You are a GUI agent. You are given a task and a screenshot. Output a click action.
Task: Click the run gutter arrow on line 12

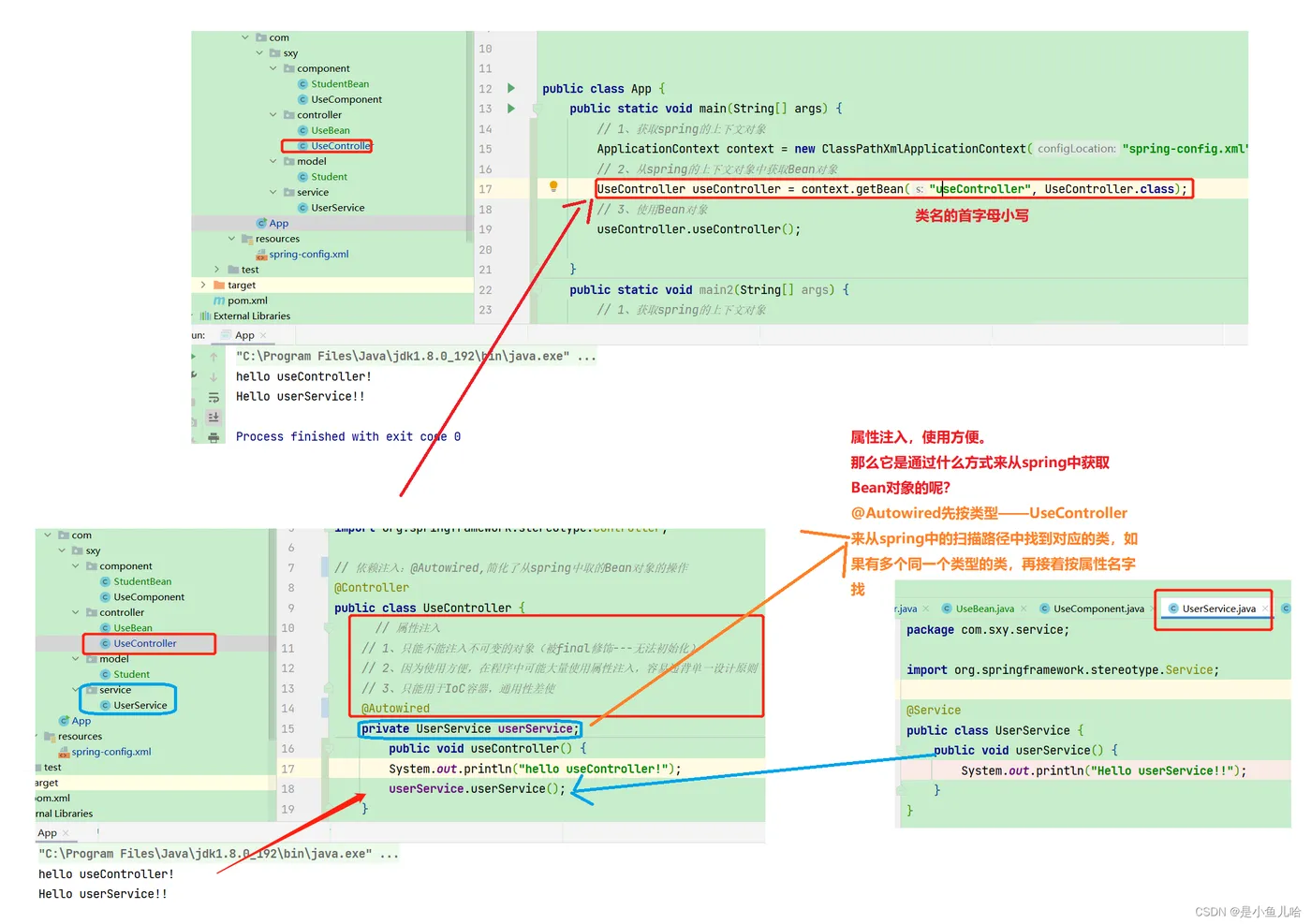(511, 88)
